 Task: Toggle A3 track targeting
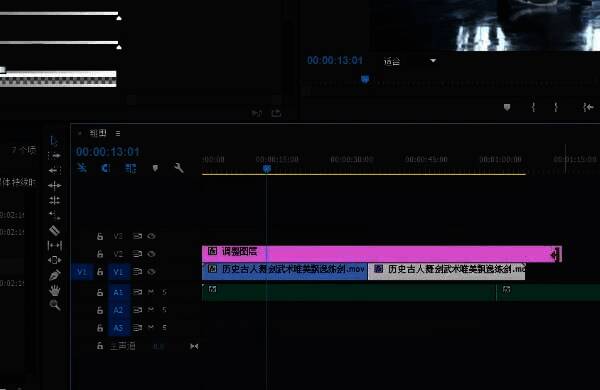119,328
